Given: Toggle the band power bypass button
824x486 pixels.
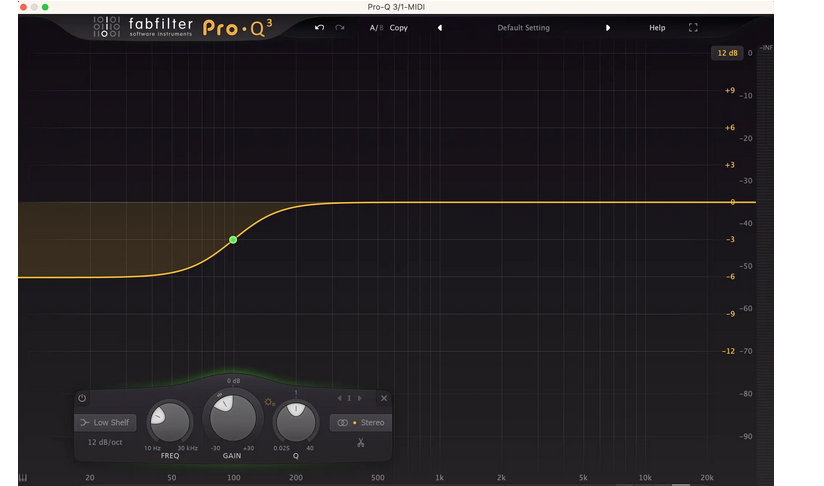Looking at the screenshot, I should [x=82, y=398].
